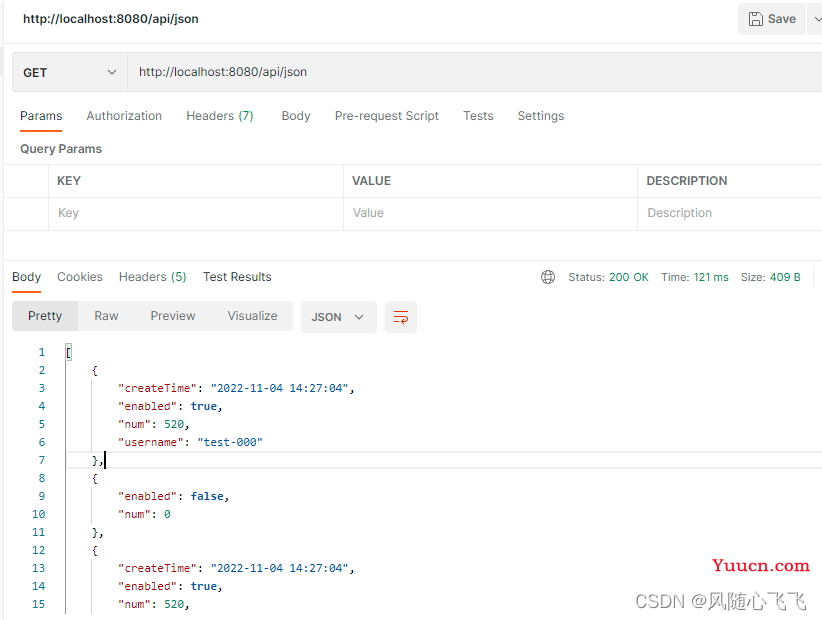Click the network globe icon
Viewport: 822px width, 620px height.
pyautogui.click(x=548, y=277)
